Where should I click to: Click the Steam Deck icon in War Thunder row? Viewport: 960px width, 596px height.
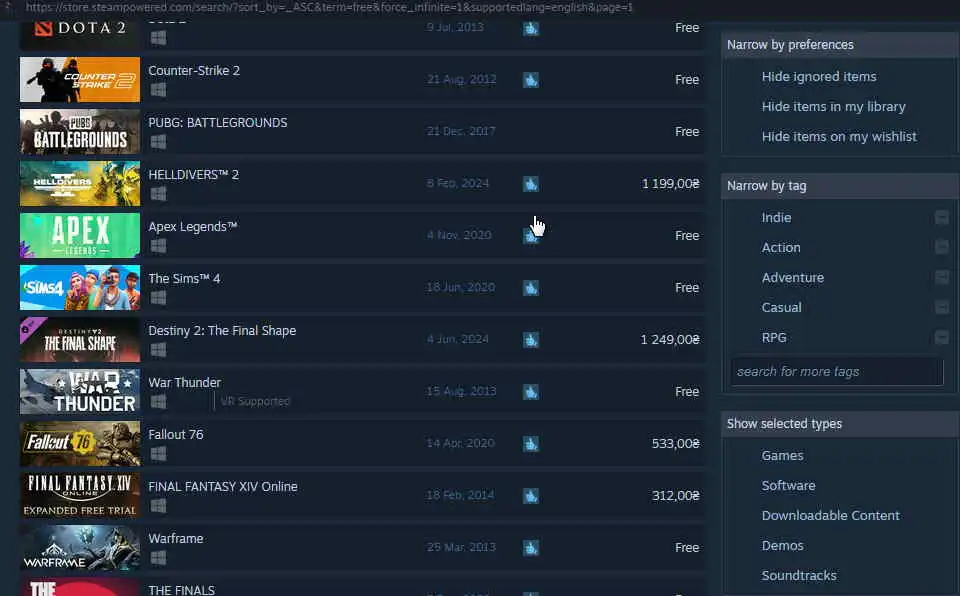[531, 392]
